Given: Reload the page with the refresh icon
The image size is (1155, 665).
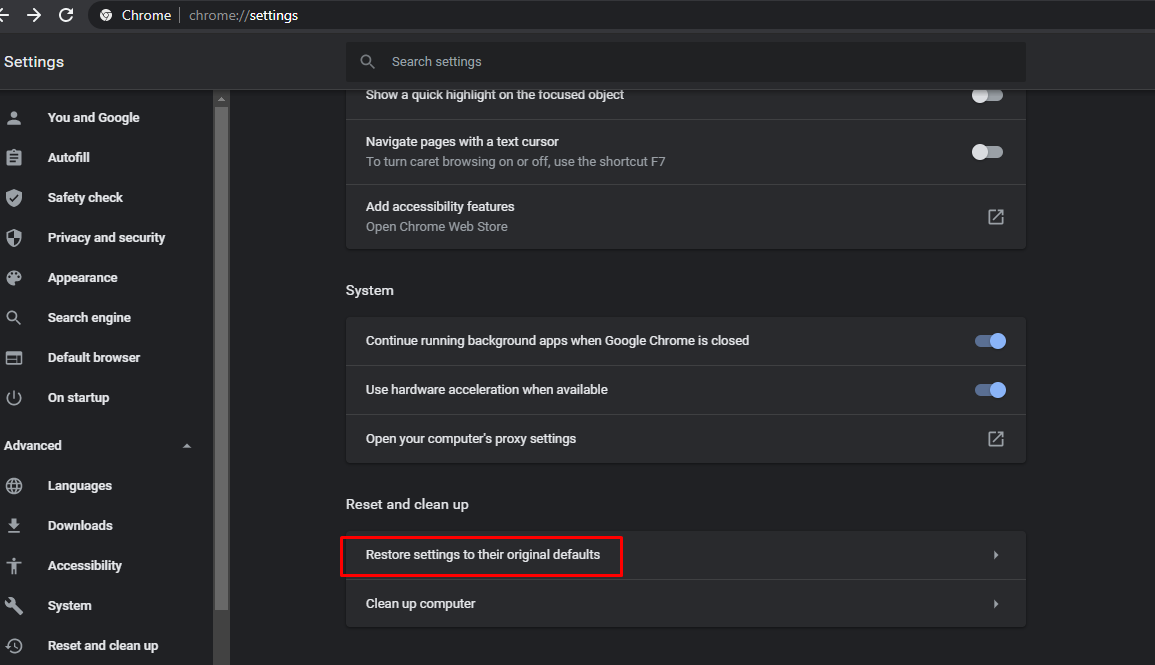Looking at the screenshot, I should pyautogui.click(x=66, y=15).
